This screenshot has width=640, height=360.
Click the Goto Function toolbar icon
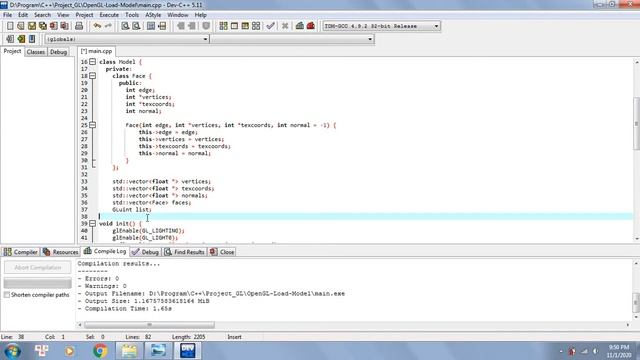pyautogui.click(x=151, y=26)
